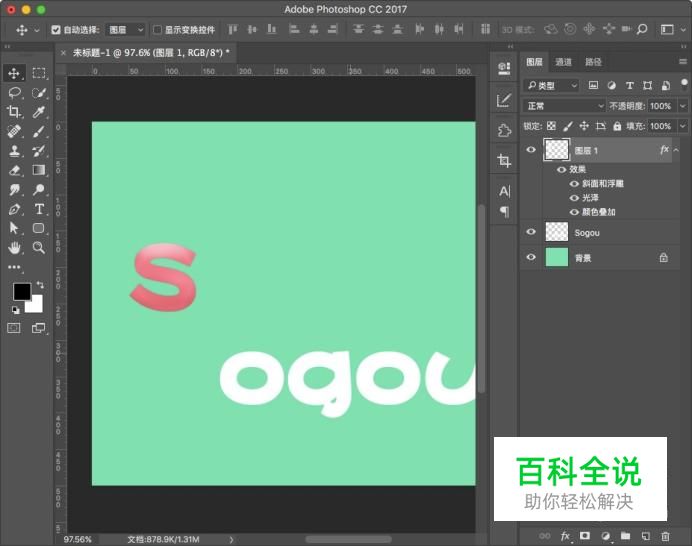Hide the Sogou layer

[x=531, y=232]
